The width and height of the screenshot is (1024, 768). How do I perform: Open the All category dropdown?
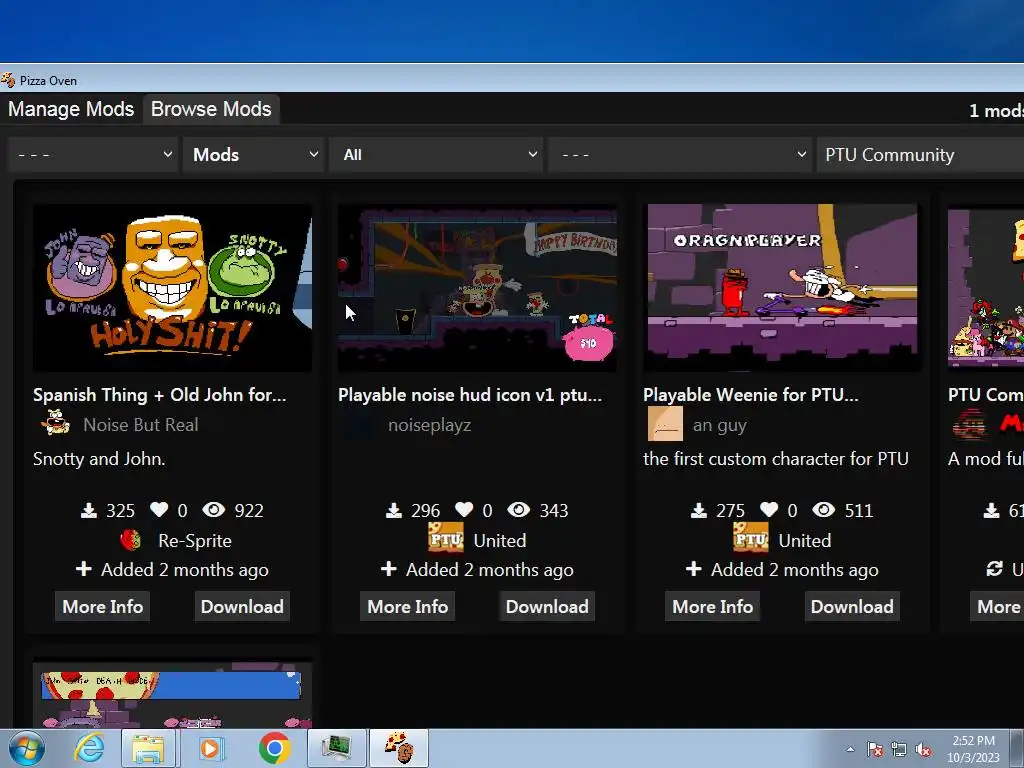[436, 155]
